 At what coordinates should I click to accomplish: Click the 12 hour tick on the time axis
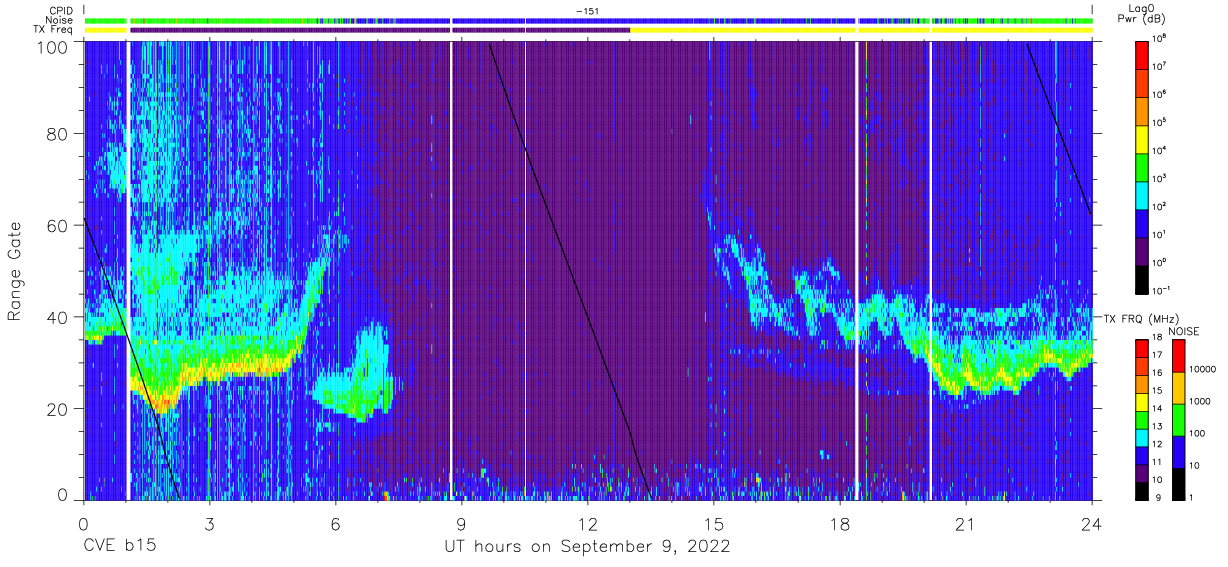[587, 524]
